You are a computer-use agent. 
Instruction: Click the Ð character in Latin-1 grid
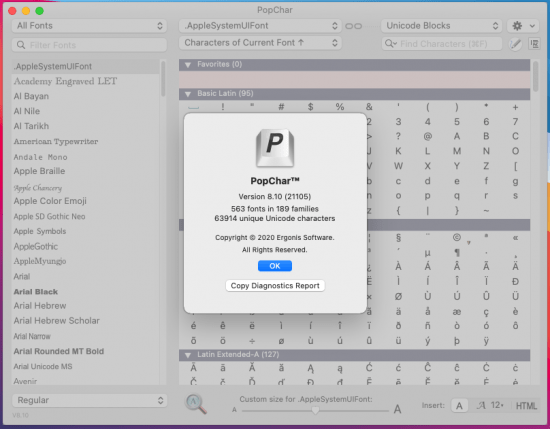[x=515, y=282]
